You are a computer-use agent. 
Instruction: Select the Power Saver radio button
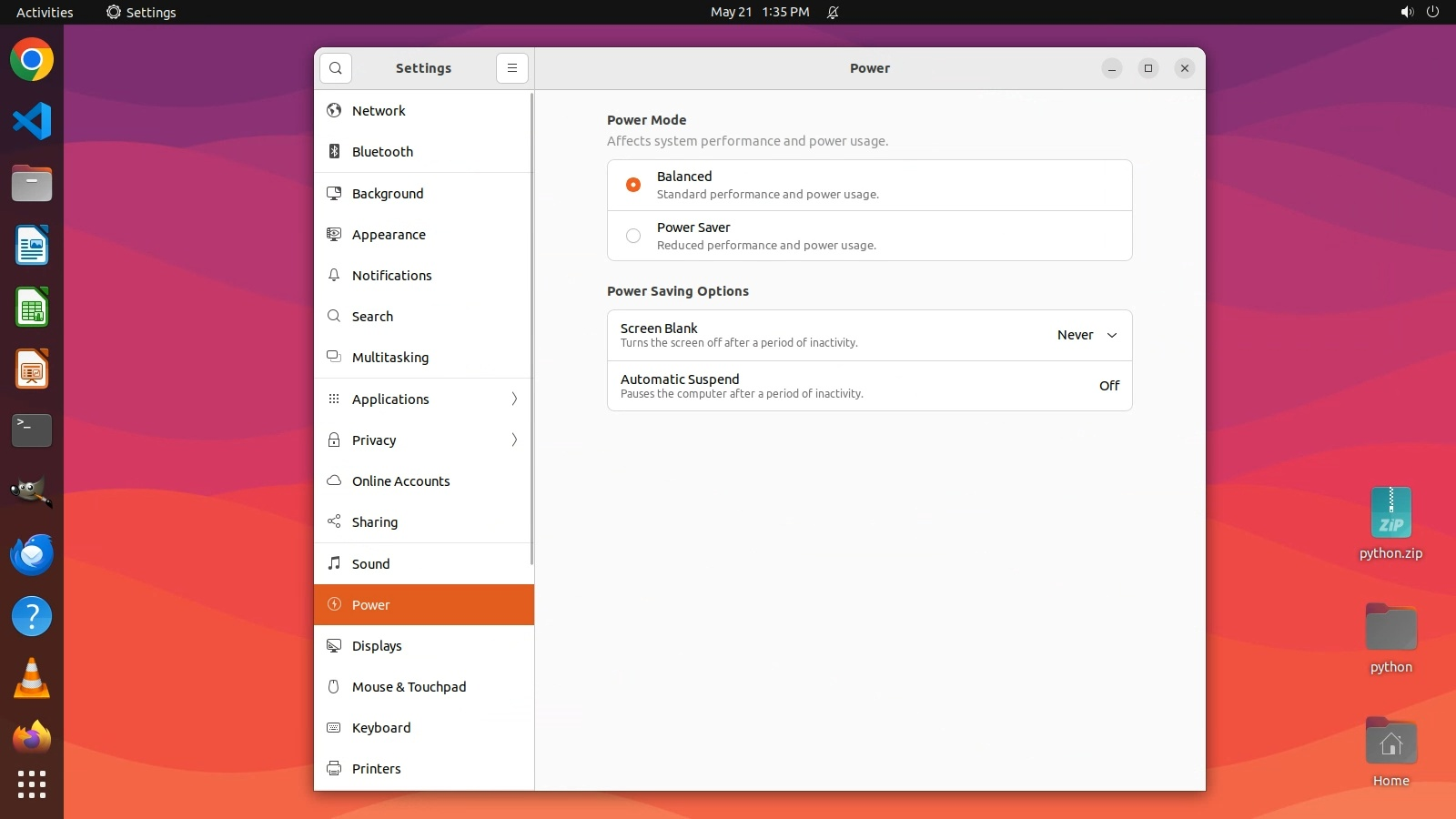pos(633,236)
